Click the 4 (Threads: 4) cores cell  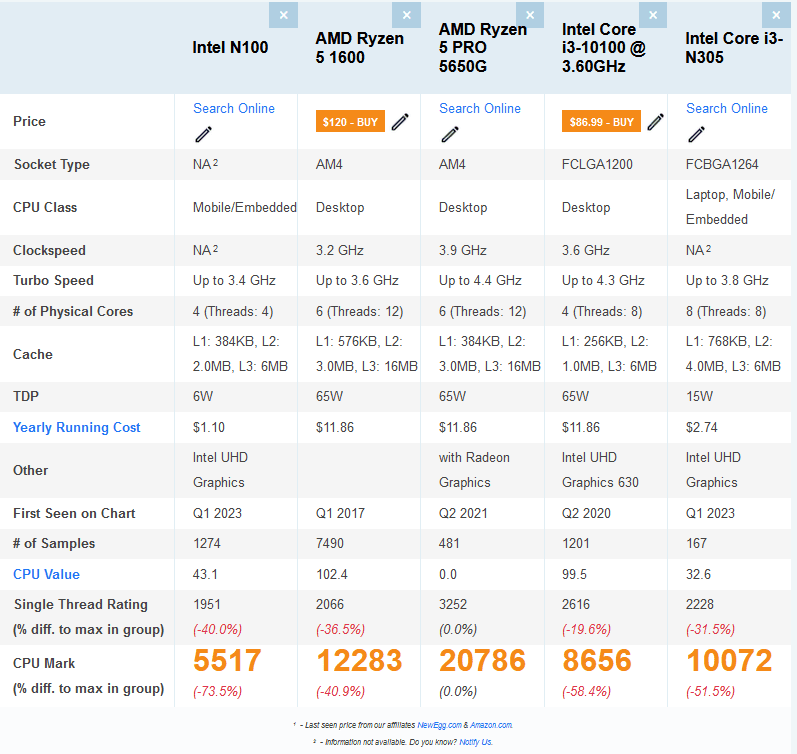tap(233, 312)
